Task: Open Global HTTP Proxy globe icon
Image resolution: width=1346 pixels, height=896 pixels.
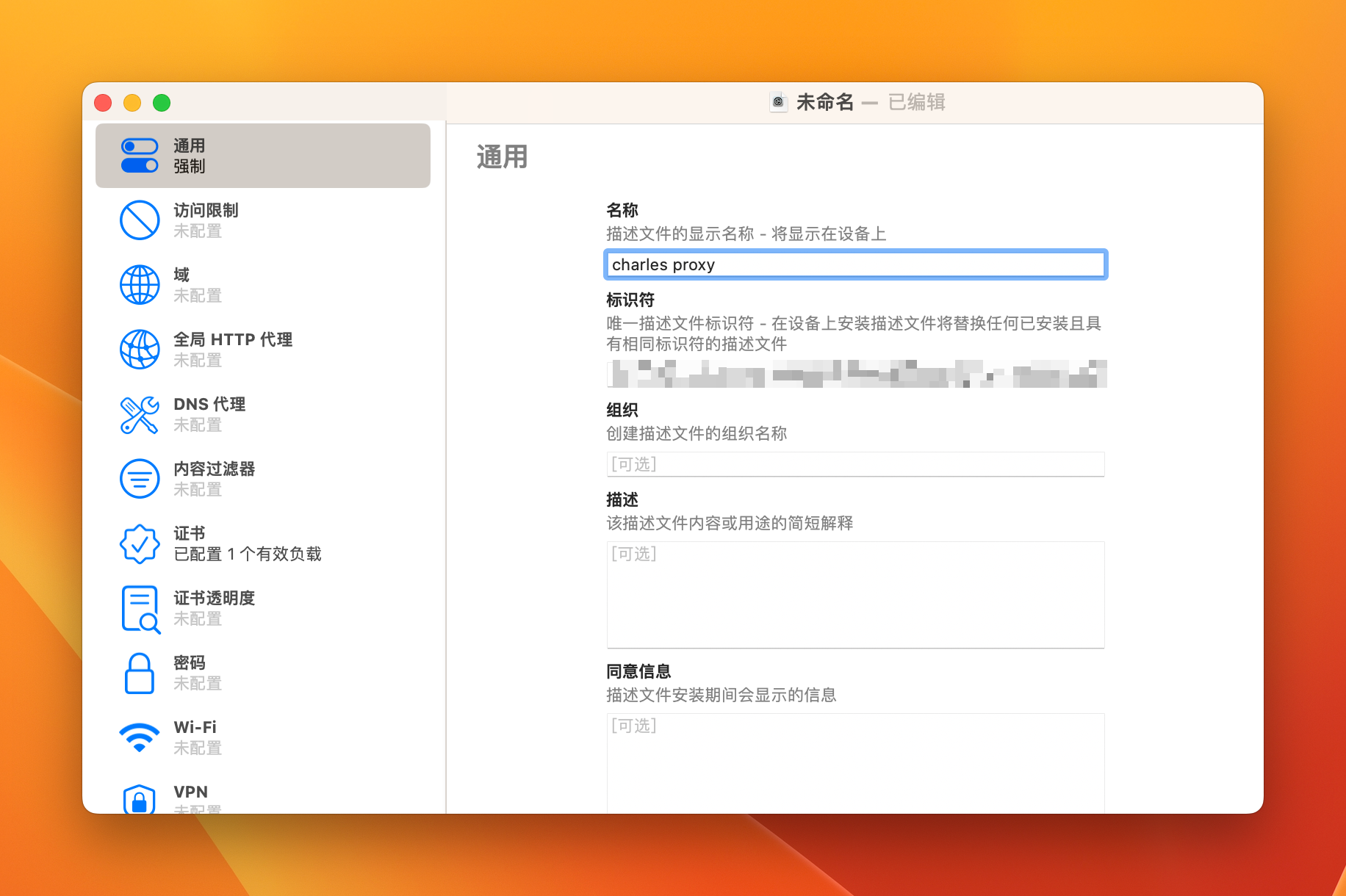Action: pyautogui.click(x=140, y=350)
